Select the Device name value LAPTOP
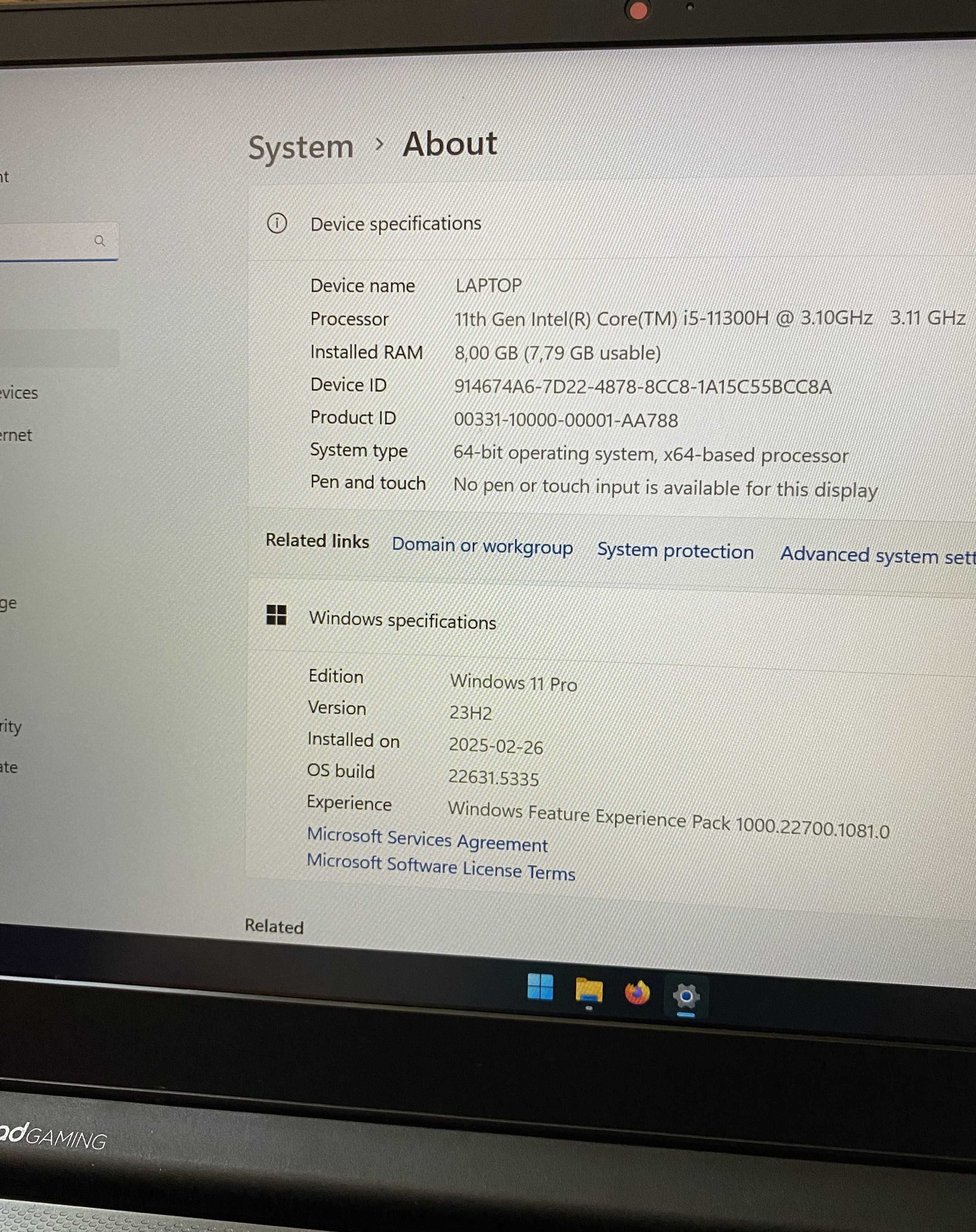The height and width of the screenshot is (1232, 976). tap(489, 285)
